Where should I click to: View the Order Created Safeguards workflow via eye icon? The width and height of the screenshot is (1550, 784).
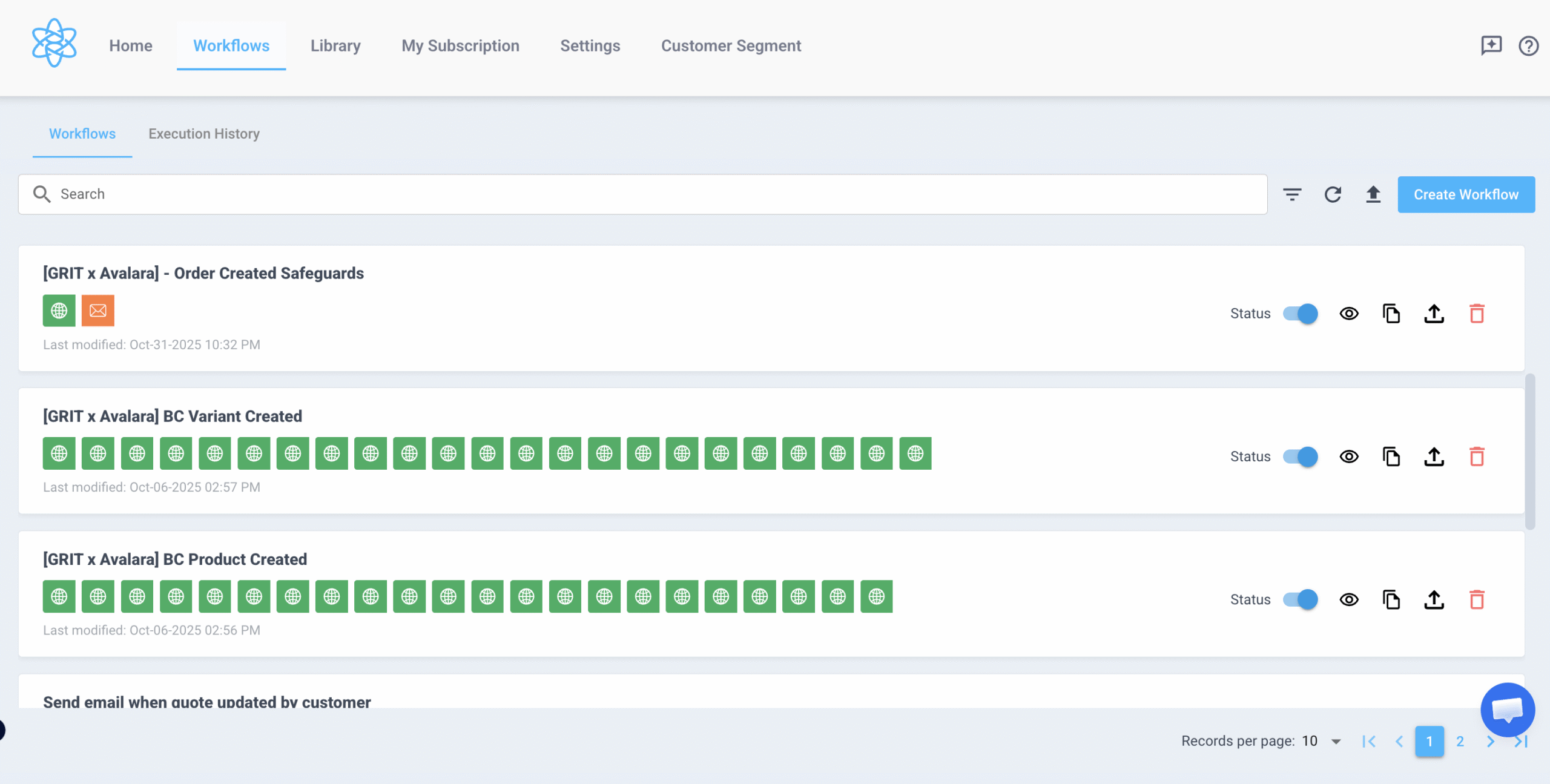tap(1349, 314)
